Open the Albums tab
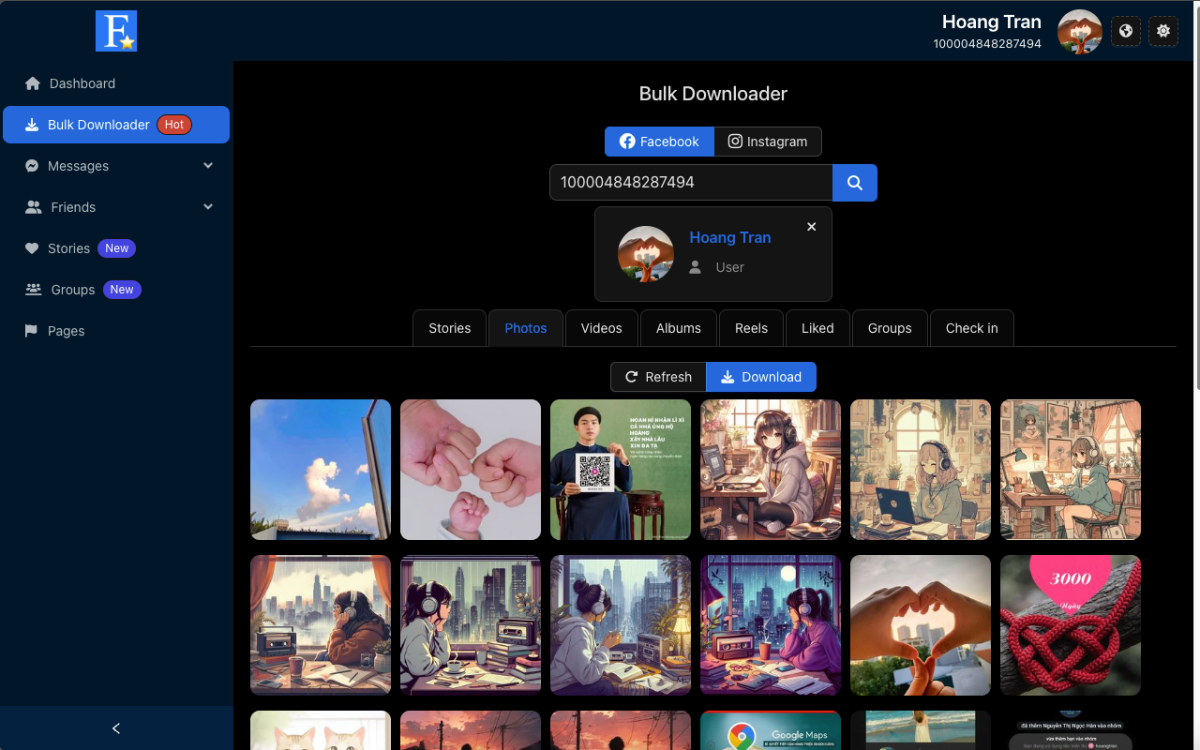The image size is (1200, 750). (679, 328)
